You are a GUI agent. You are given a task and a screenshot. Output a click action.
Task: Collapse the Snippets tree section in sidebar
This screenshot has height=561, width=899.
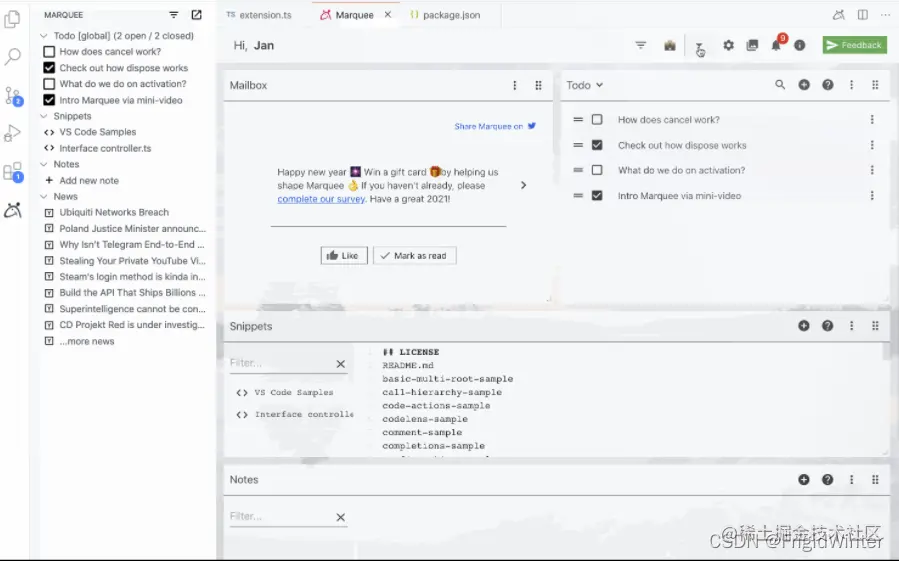44,116
